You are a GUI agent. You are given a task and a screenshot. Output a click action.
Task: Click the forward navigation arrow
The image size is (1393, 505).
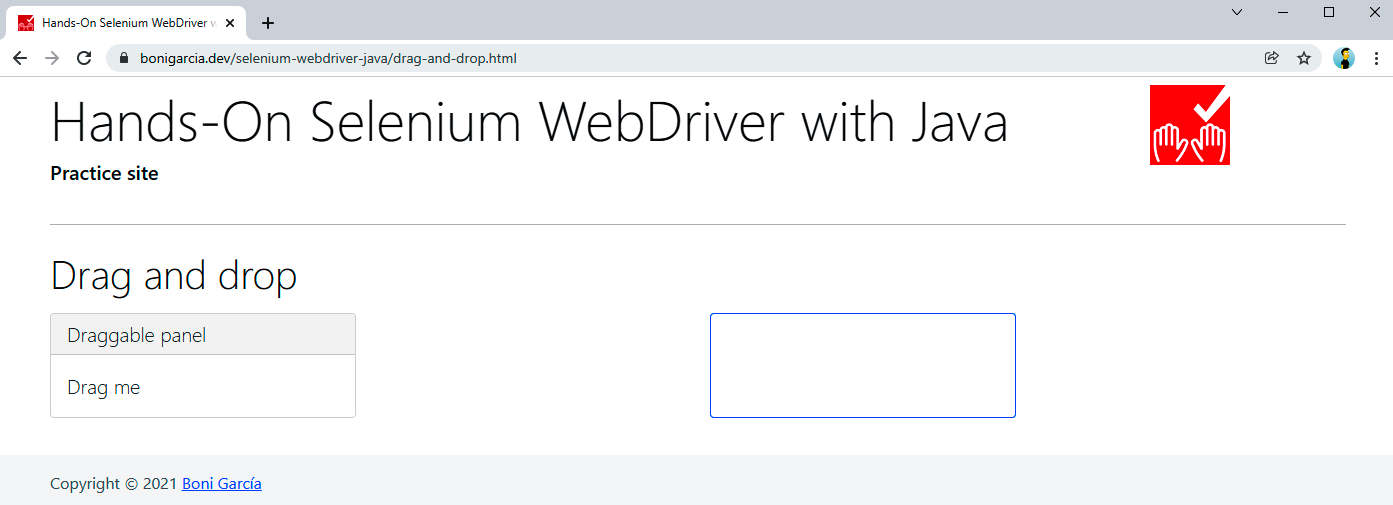[x=52, y=58]
